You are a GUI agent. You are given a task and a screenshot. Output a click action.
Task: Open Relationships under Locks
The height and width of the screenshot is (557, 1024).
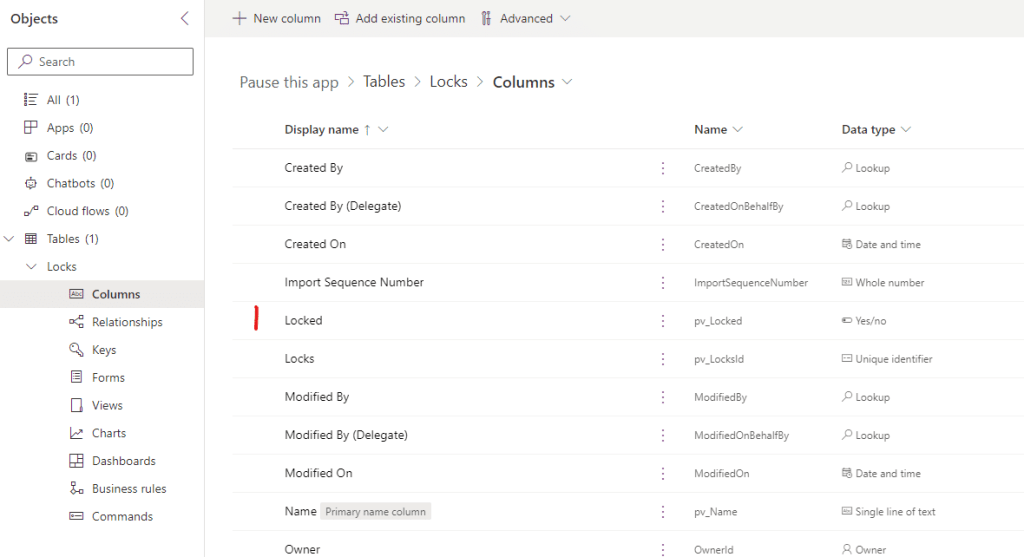116,322
